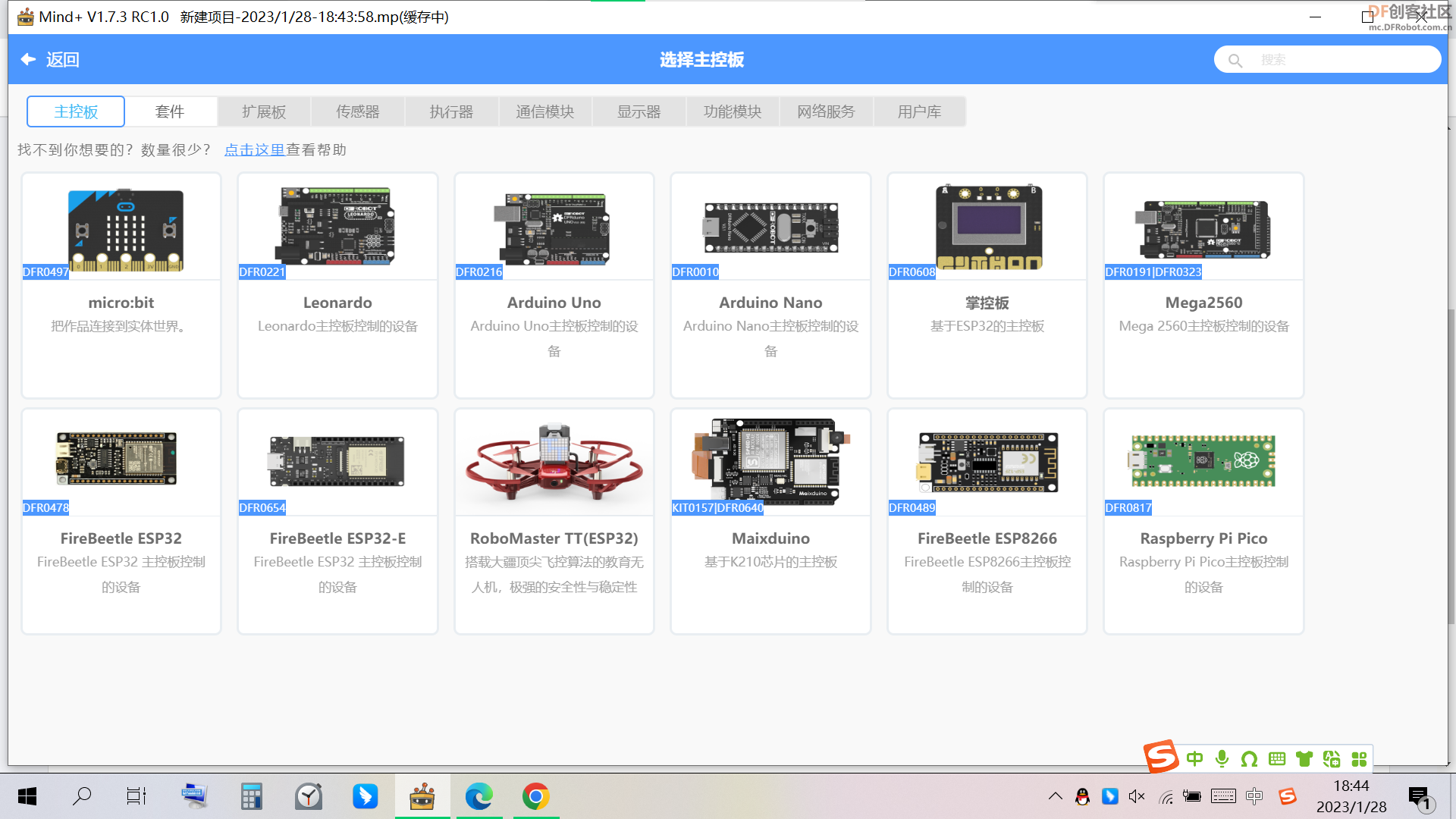1456x819 pixels.
Task: Select the 掌控板 board image
Action: 988,226
